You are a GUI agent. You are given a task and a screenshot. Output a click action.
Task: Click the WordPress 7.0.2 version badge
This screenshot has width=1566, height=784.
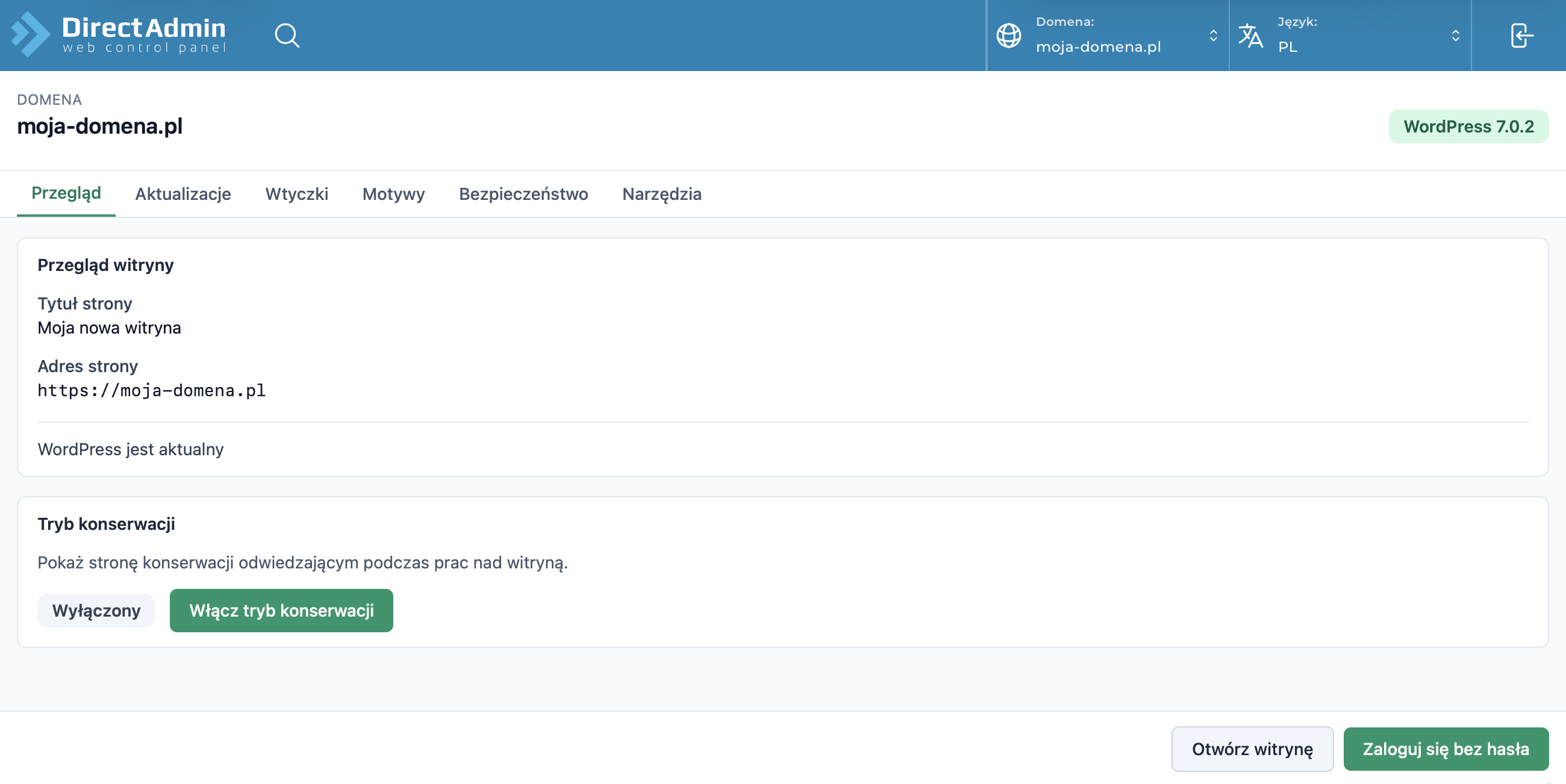pyautogui.click(x=1468, y=126)
